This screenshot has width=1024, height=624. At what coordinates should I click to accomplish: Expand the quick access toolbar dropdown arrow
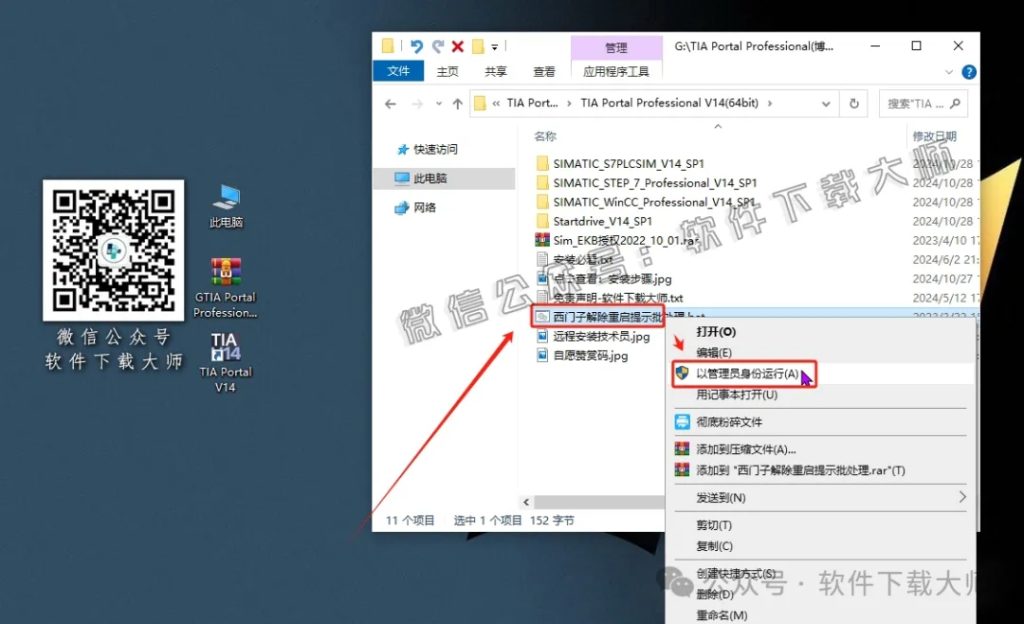(495, 46)
